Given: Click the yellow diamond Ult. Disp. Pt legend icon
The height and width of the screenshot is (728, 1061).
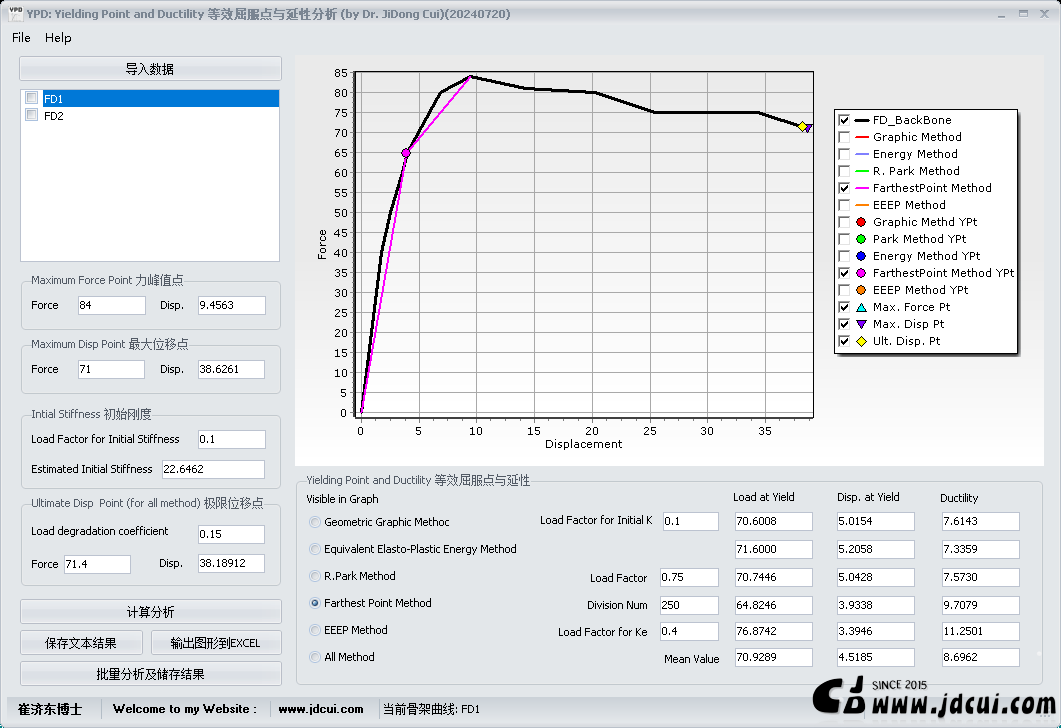Looking at the screenshot, I should tap(861, 341).
